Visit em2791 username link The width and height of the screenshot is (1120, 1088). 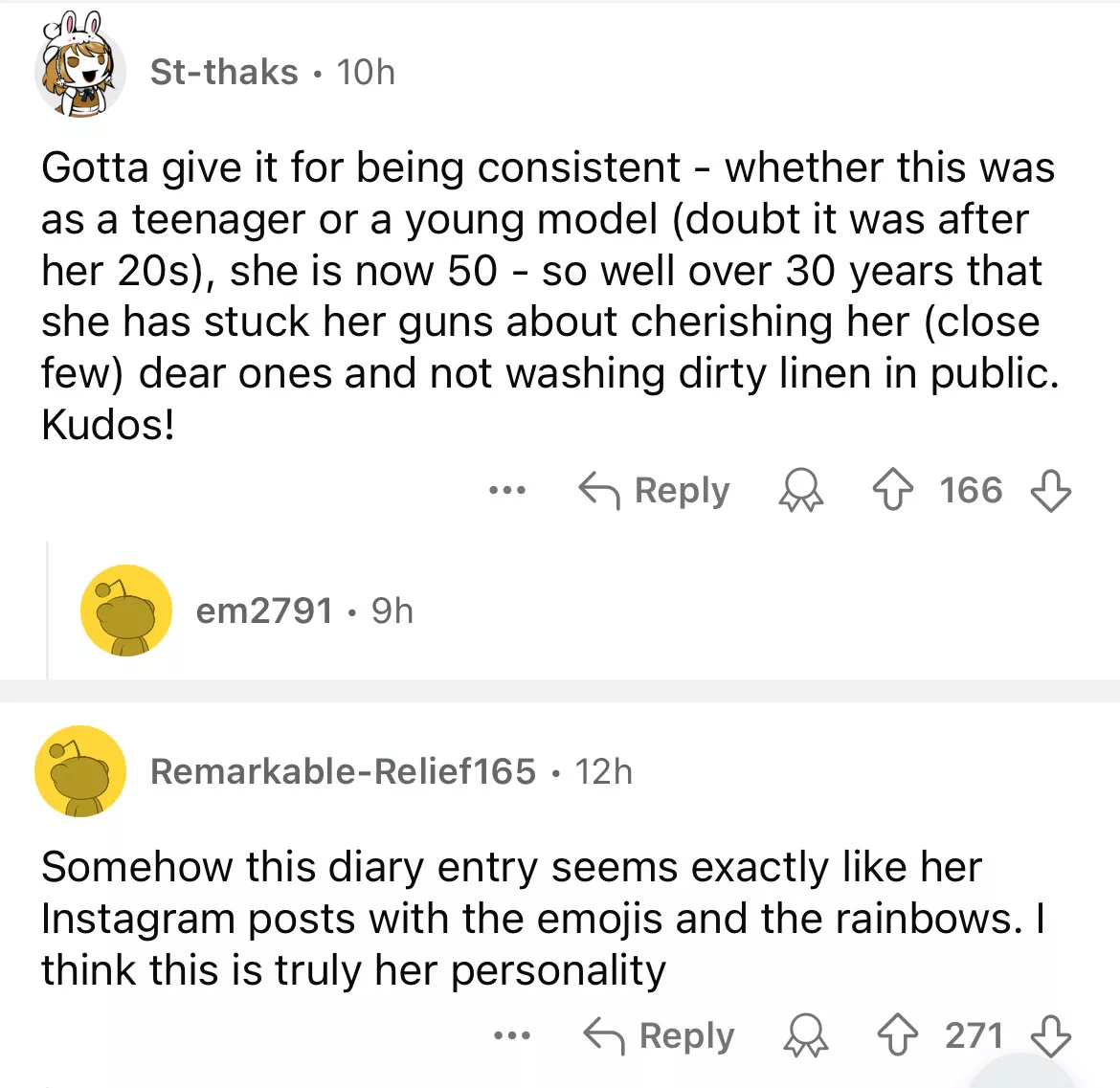(264, 611)
